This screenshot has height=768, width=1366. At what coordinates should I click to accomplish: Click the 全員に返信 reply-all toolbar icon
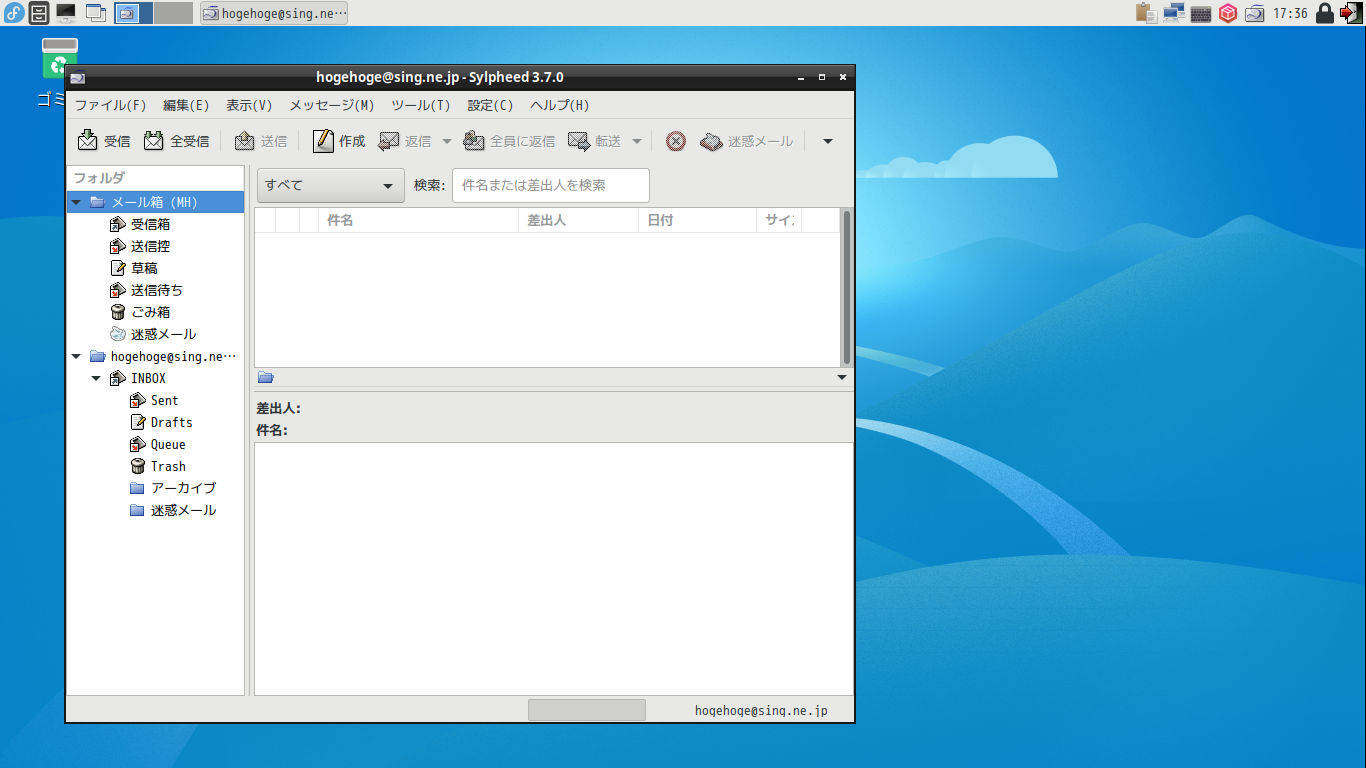click(x=474, y=141)
